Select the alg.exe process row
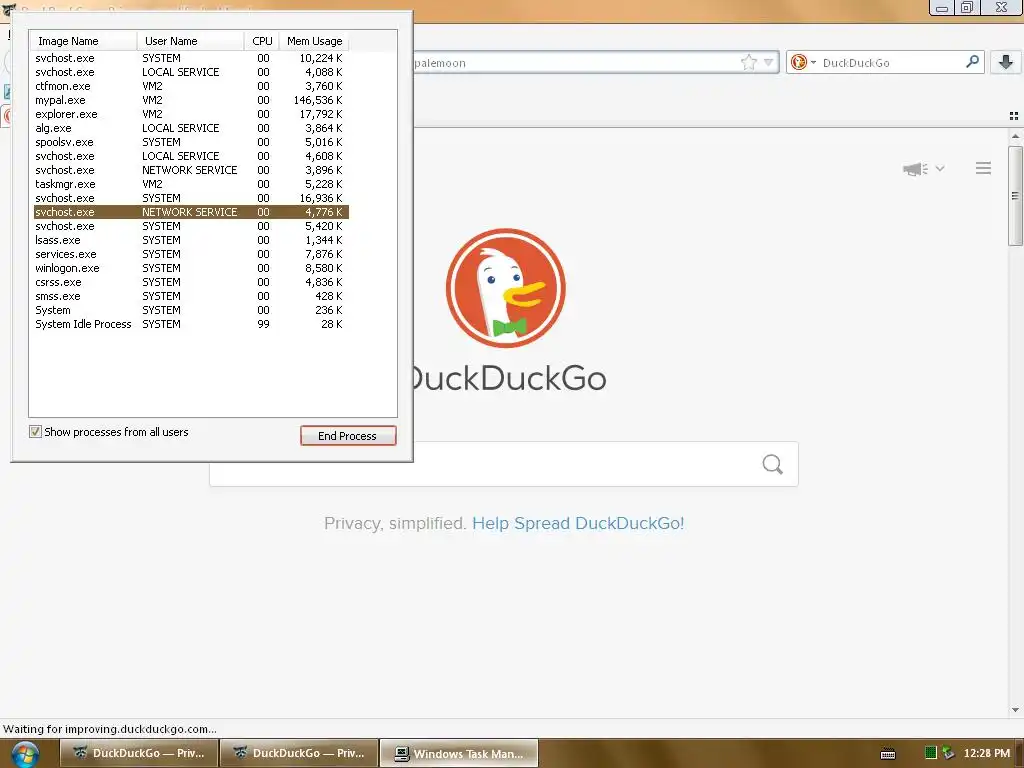1024x768 pixels. click(191, 128)
